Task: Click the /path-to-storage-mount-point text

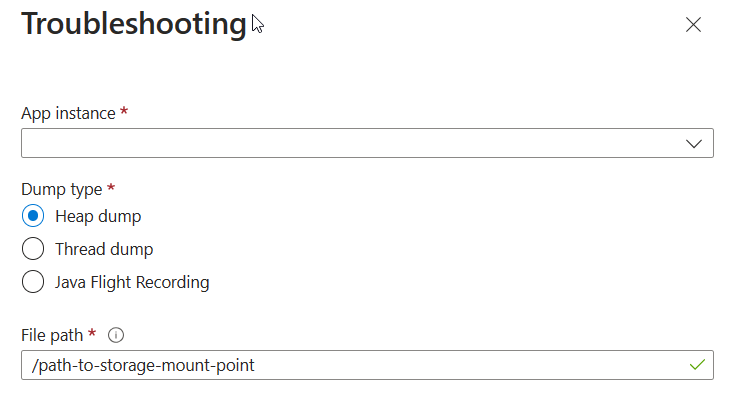Action: click(143, 366)
